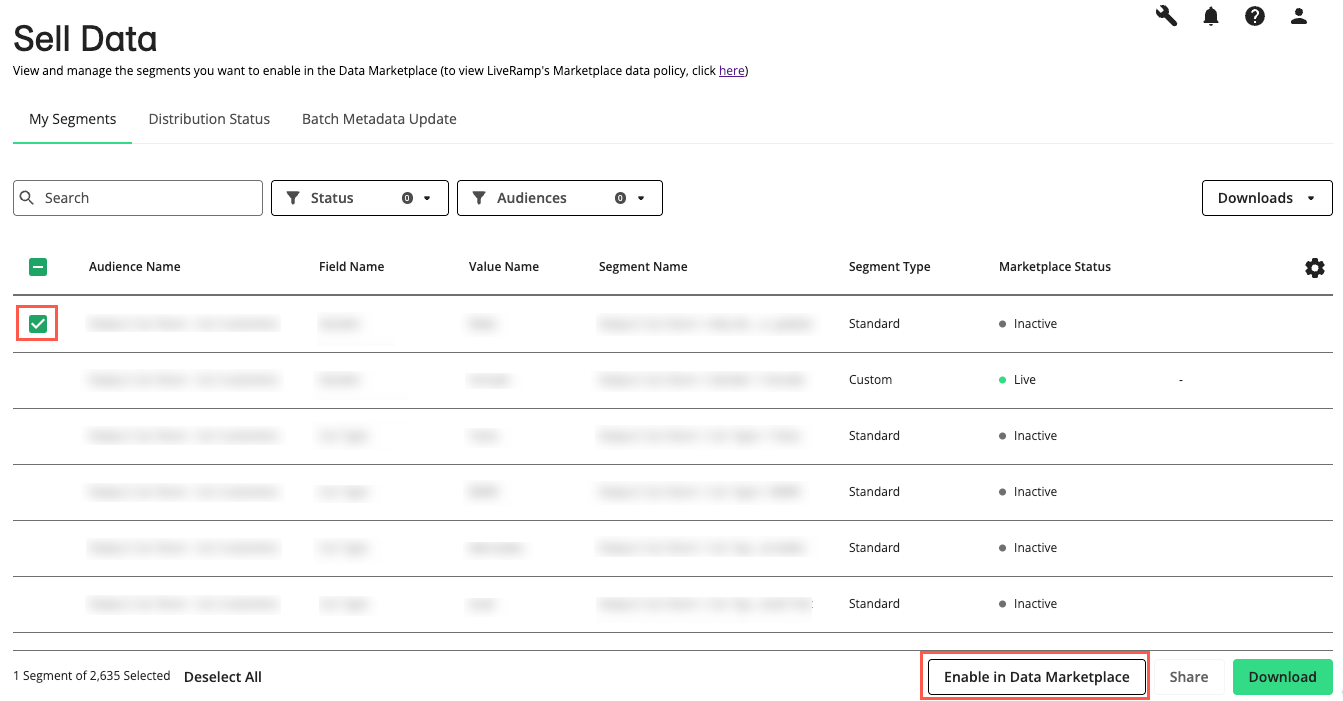
Task: Click Enable in Data Marketplace button
Action: [1036, 677]
